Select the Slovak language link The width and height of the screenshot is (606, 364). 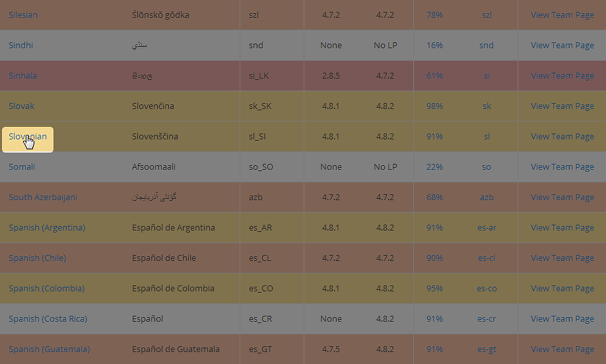click(21, 106)
